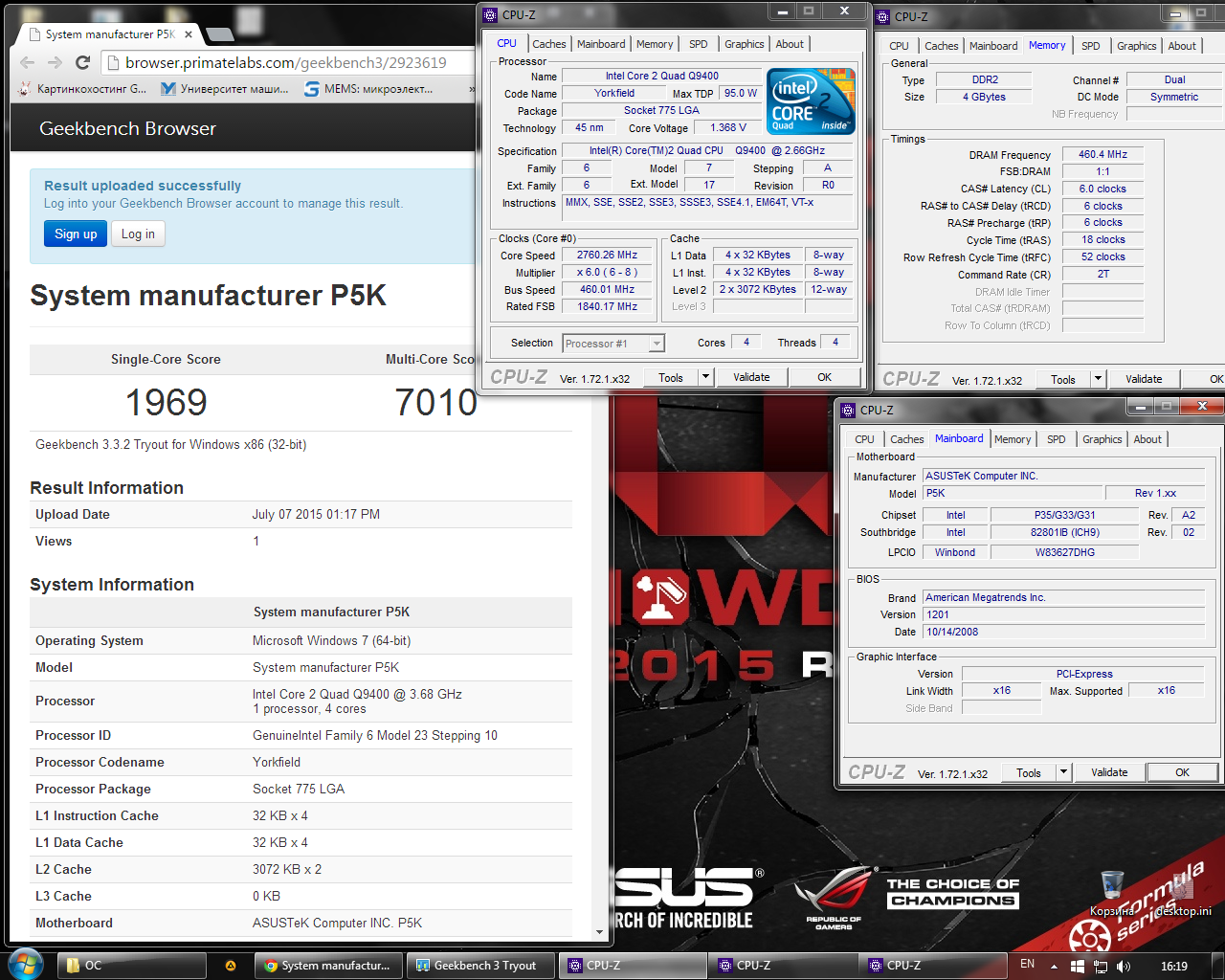
Task: Open SPD tab in CPU window
Action: 699,44
